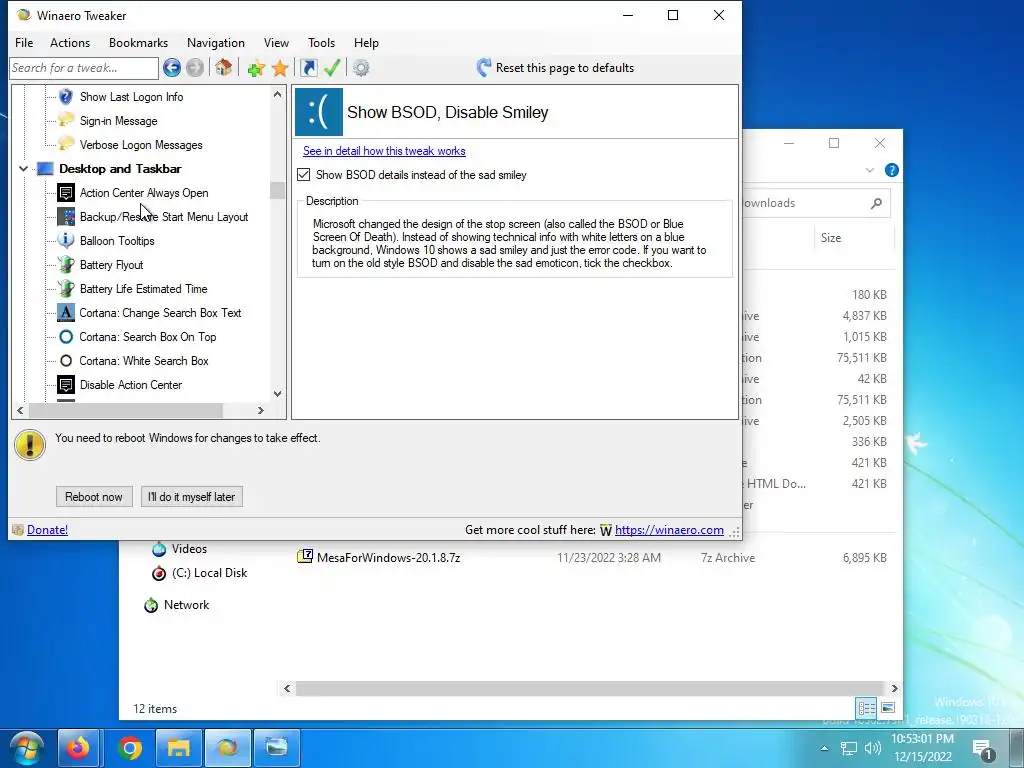This screenshot has height=768, width=1024.
Task: Open the Start menu orb
Action: [x=27, y=748]
